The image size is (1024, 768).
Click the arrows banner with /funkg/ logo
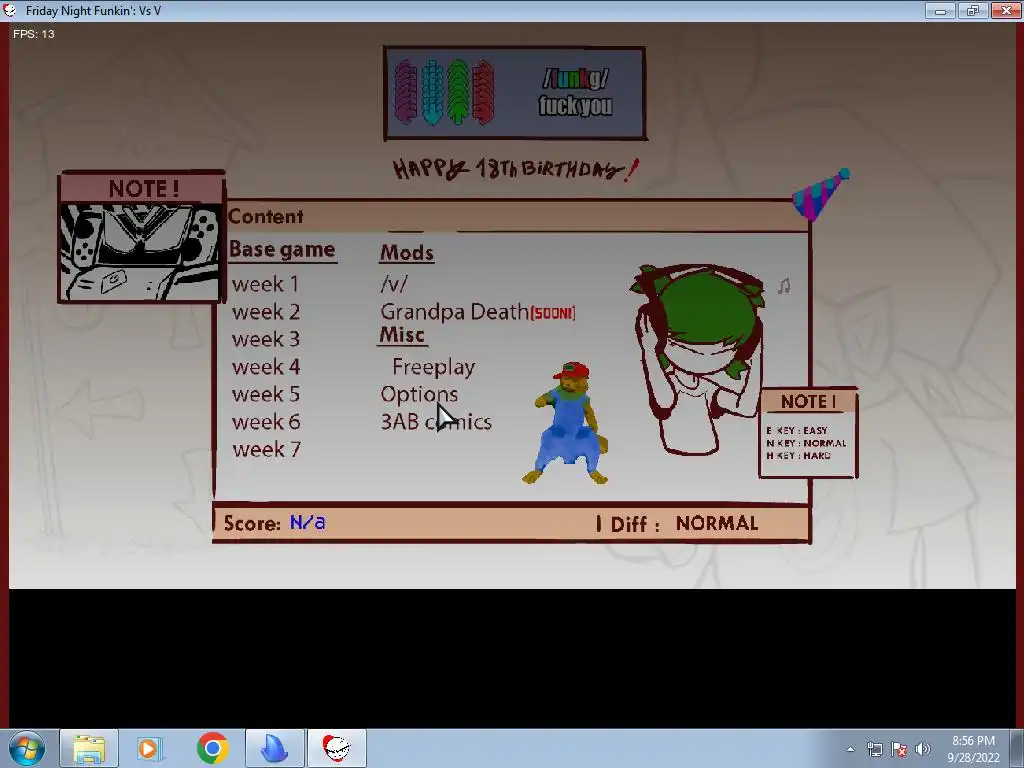[515, 93]
